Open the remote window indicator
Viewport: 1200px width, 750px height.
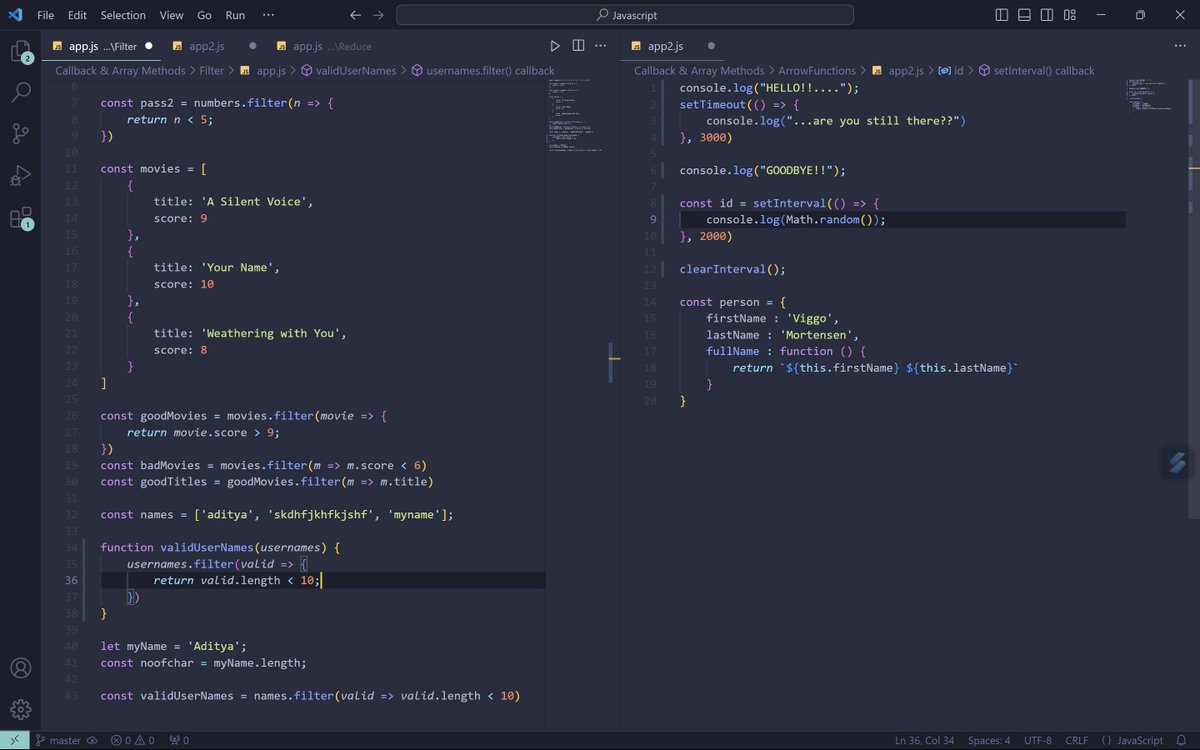click(14, 740)
